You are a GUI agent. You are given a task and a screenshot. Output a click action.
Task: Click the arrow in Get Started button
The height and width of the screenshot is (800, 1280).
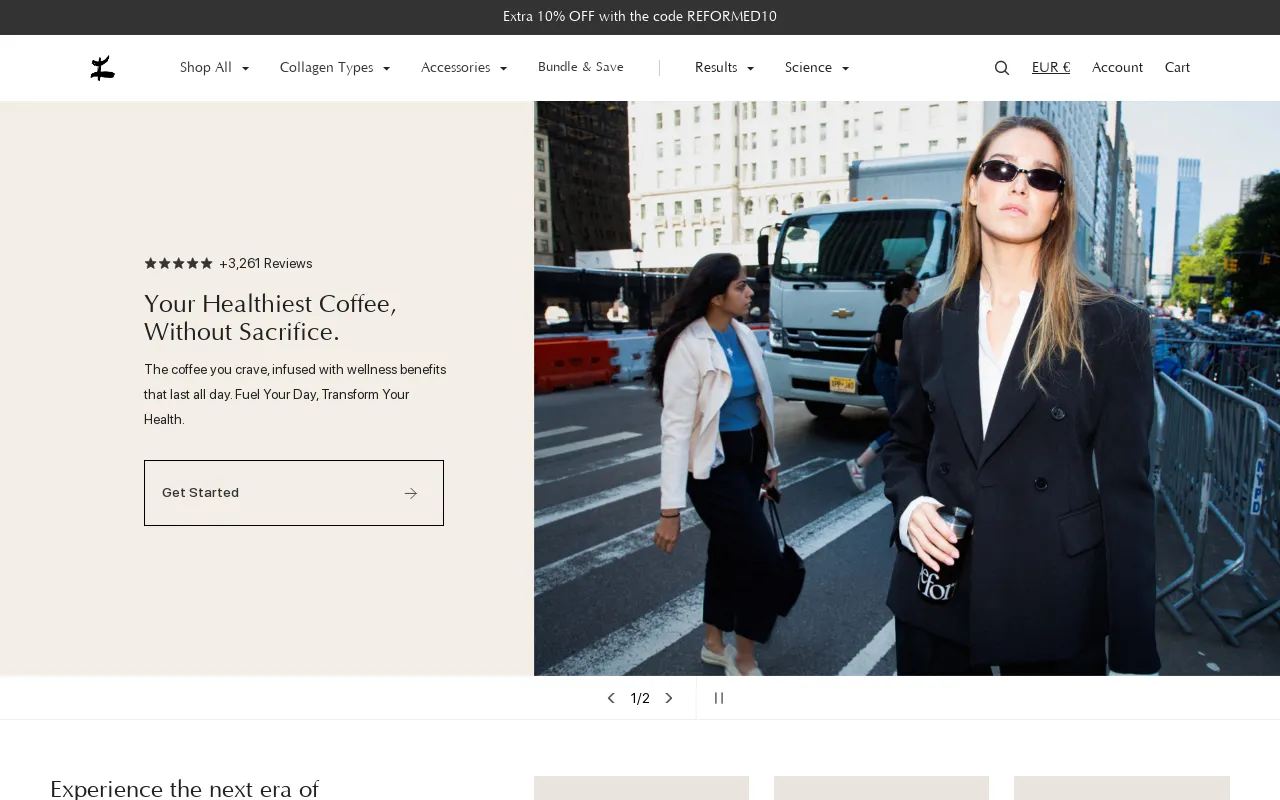(x=411, y=493)
